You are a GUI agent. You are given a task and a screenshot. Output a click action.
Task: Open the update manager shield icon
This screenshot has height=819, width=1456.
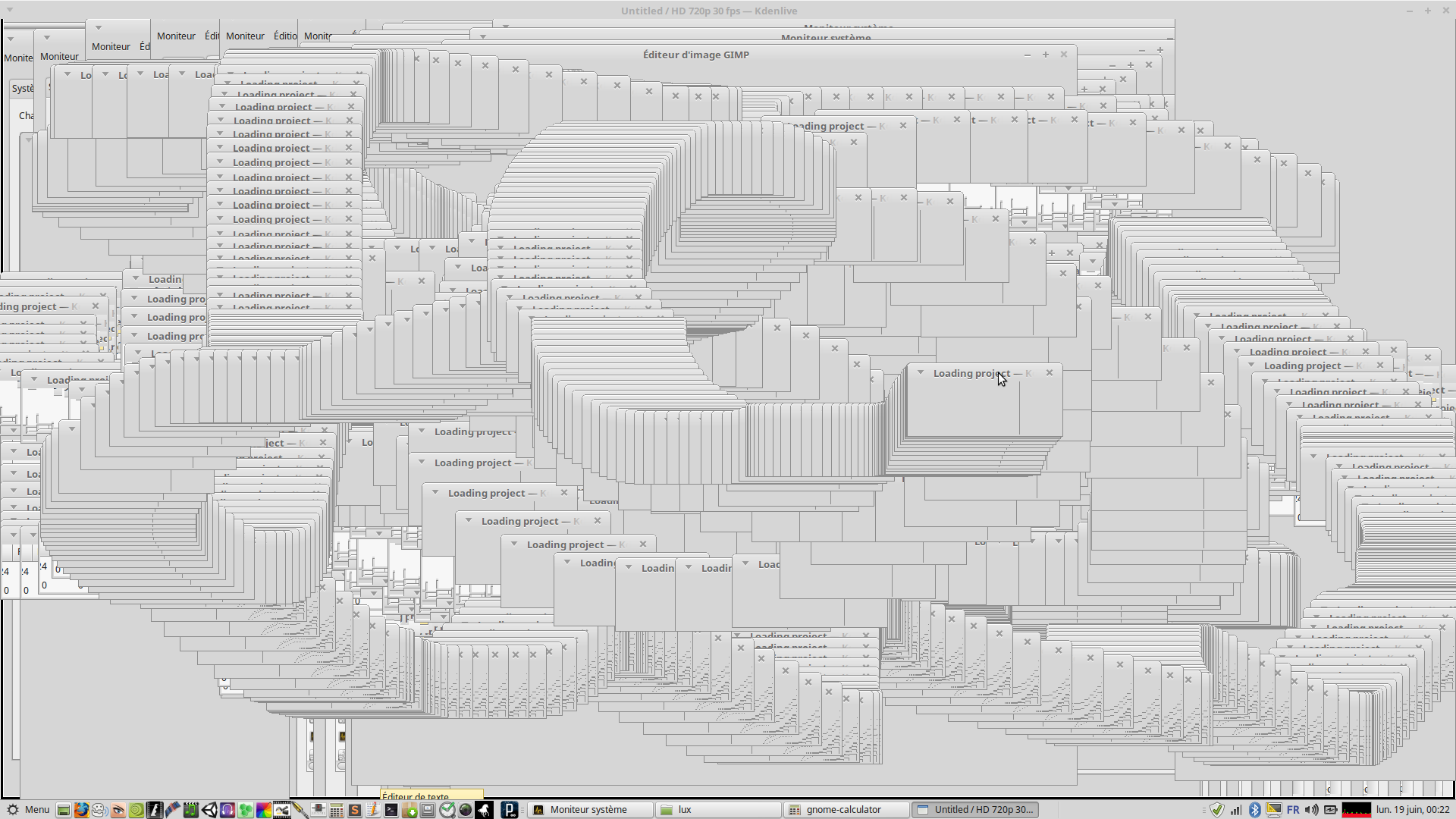pos(1217,810)
